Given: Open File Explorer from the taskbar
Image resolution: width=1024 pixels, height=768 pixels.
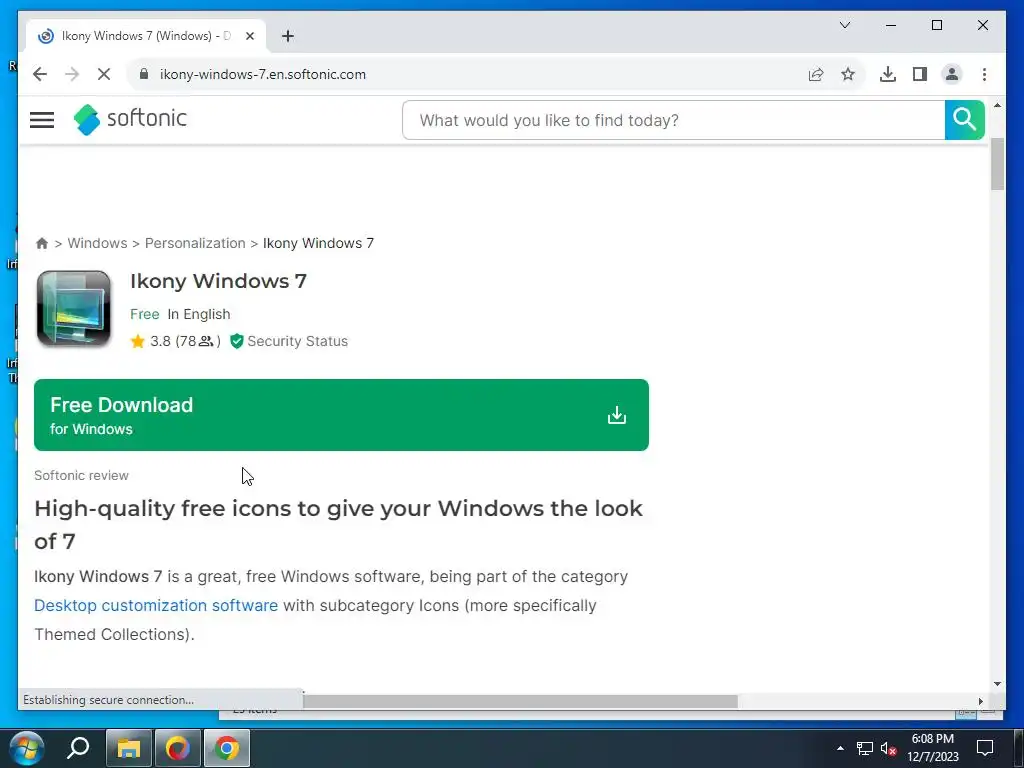Looking at the screenshot, I should 129,748.
